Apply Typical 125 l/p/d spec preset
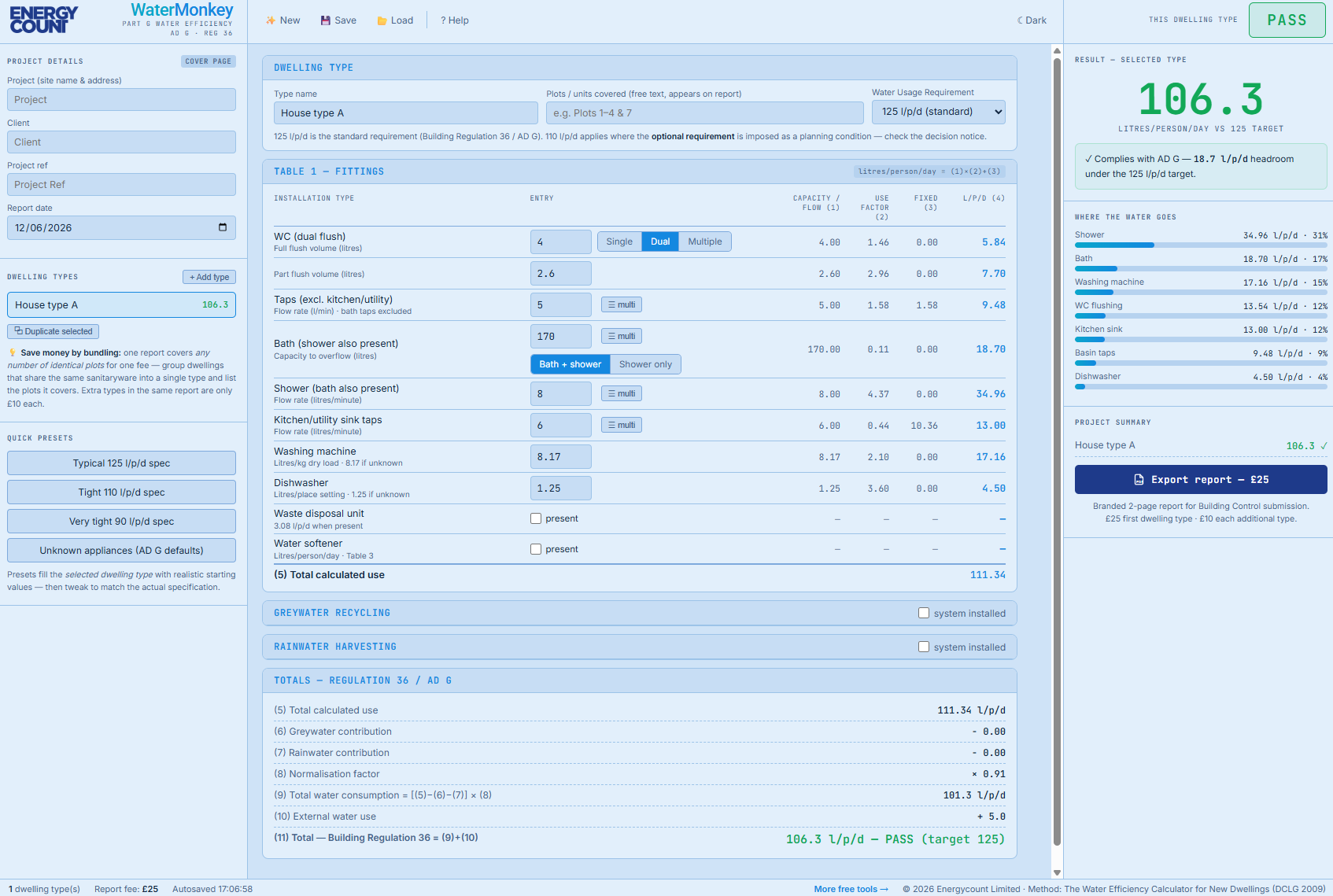 click(x=121, y=463)
